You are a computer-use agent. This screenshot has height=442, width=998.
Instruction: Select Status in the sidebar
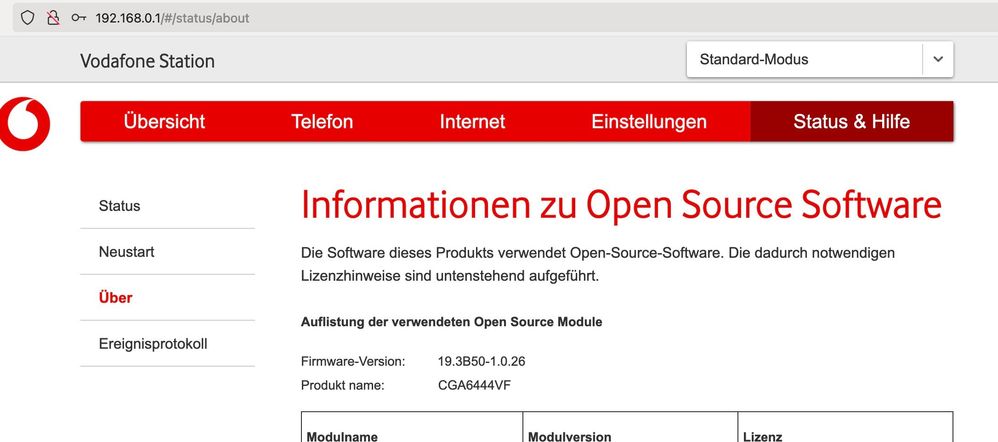167,206
